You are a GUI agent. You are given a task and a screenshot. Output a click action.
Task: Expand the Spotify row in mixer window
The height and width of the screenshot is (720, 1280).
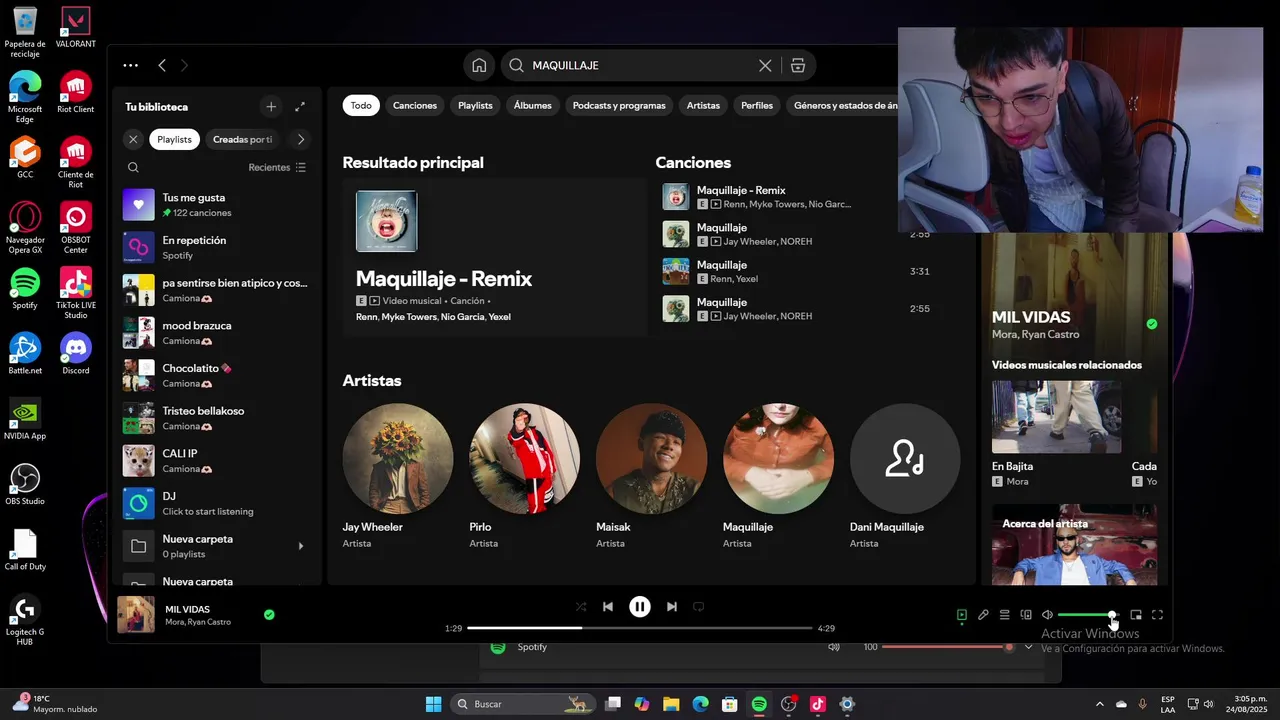pos(1028,647)
